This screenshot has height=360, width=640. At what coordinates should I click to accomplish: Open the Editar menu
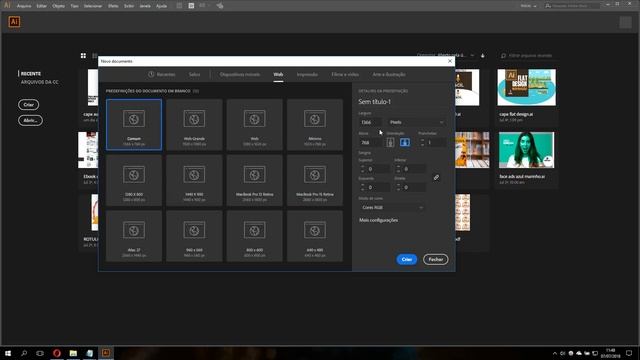point(42,6)
